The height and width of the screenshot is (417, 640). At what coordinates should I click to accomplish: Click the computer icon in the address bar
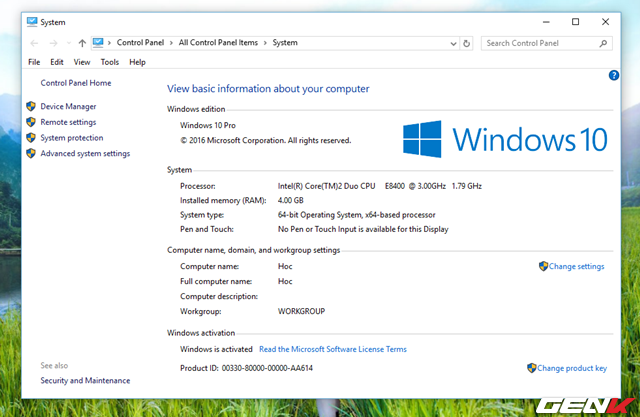(98, 43)
